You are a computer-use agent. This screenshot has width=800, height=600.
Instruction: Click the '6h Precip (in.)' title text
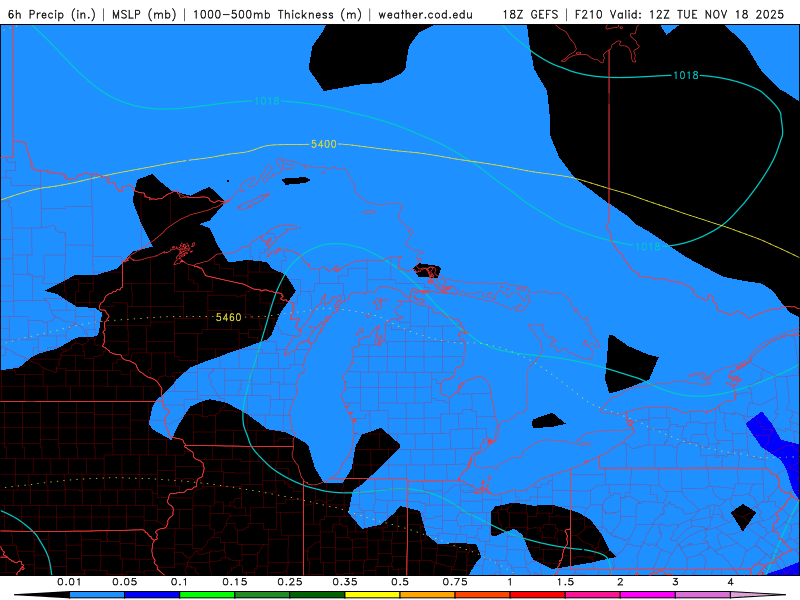[52, 14]
